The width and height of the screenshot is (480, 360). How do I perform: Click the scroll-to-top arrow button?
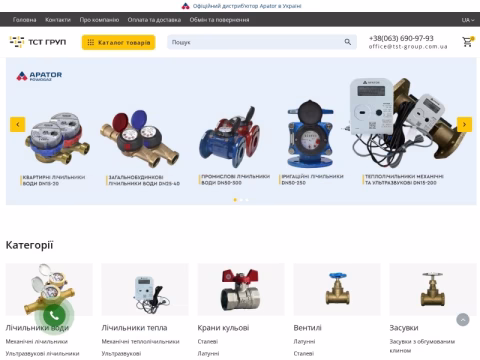coord(463,320)
